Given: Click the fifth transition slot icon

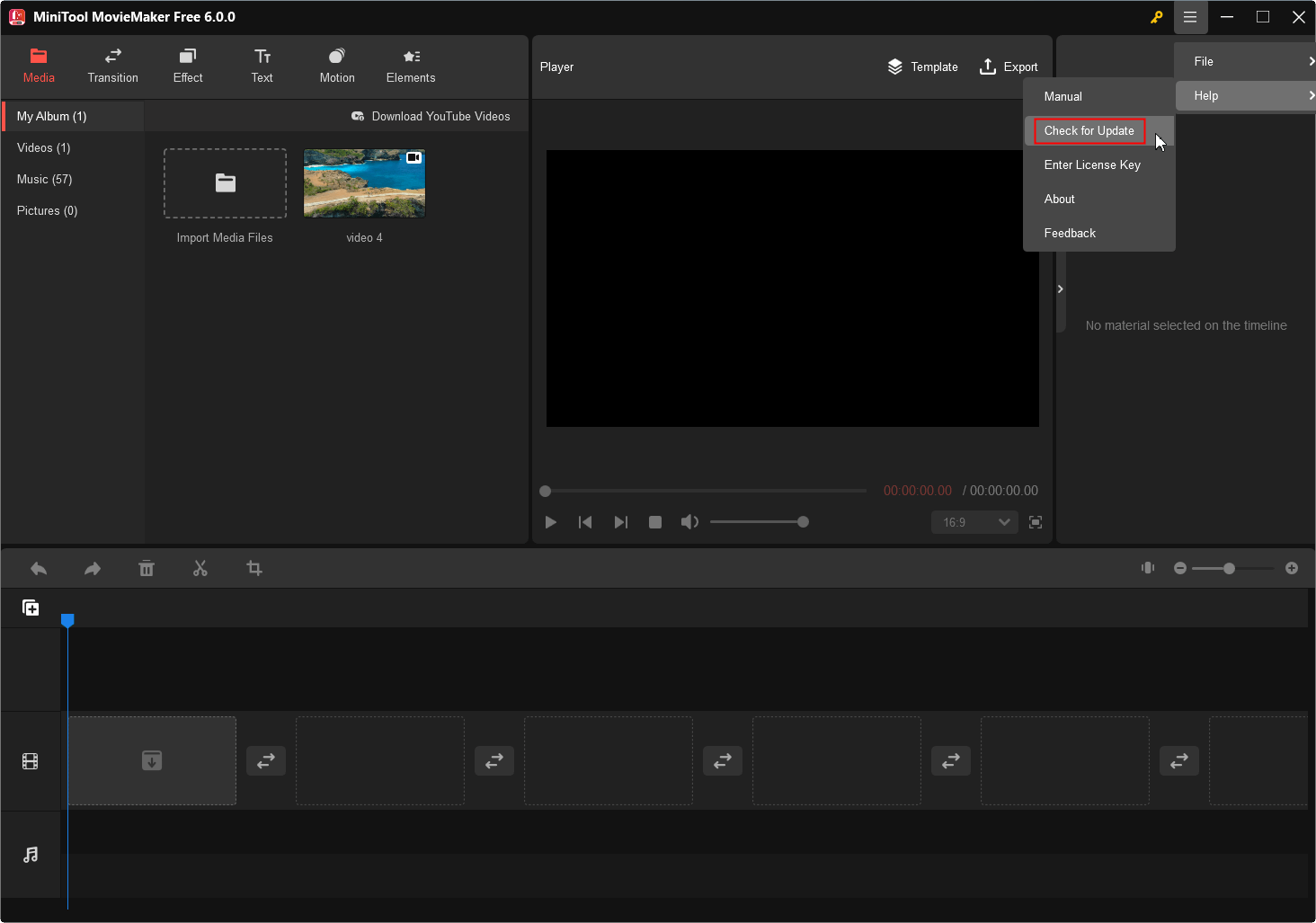Looking at the screenshot, I should point(1179,761).
